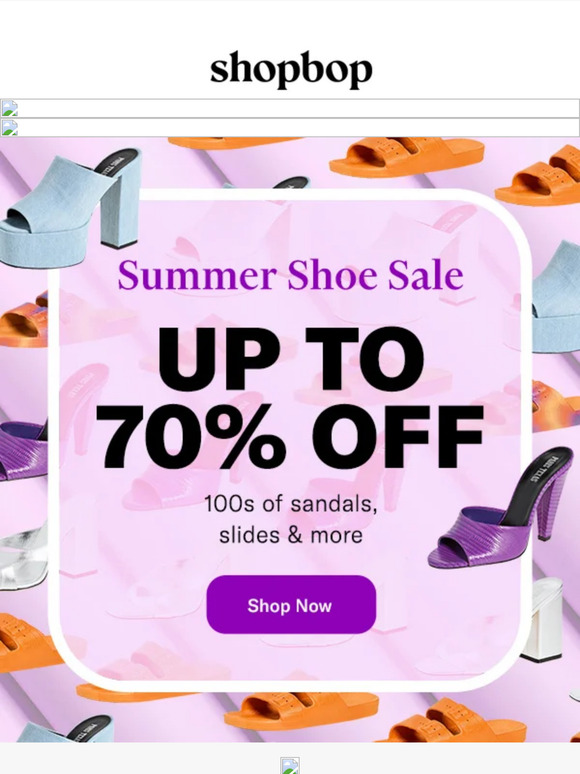The width and height of the screenshot is (580, 774).
Task: Click the blue denim mule beside the OFF text
Action: coord(557,296)
